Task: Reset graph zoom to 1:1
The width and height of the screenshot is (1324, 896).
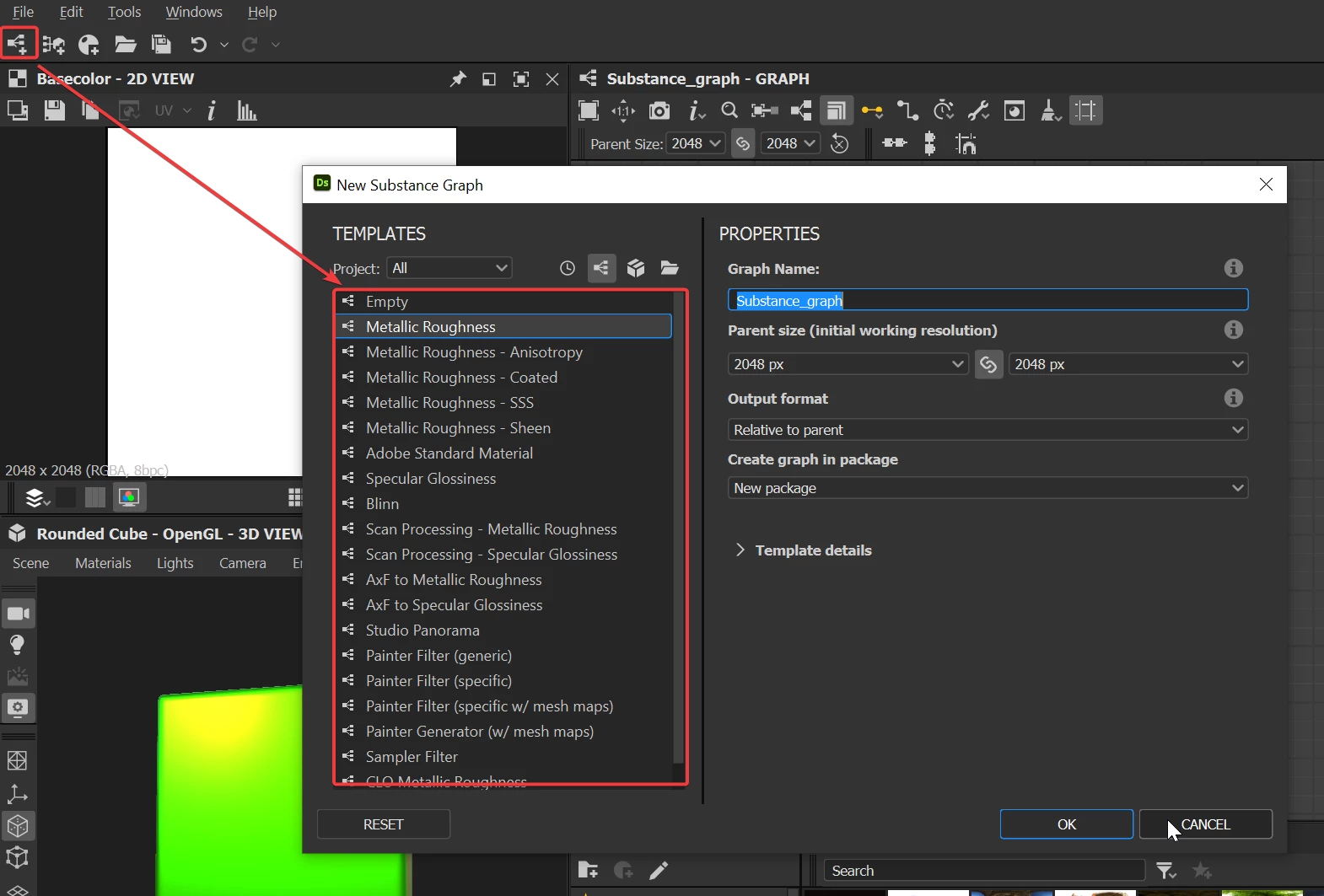Action: pos(623,110)
